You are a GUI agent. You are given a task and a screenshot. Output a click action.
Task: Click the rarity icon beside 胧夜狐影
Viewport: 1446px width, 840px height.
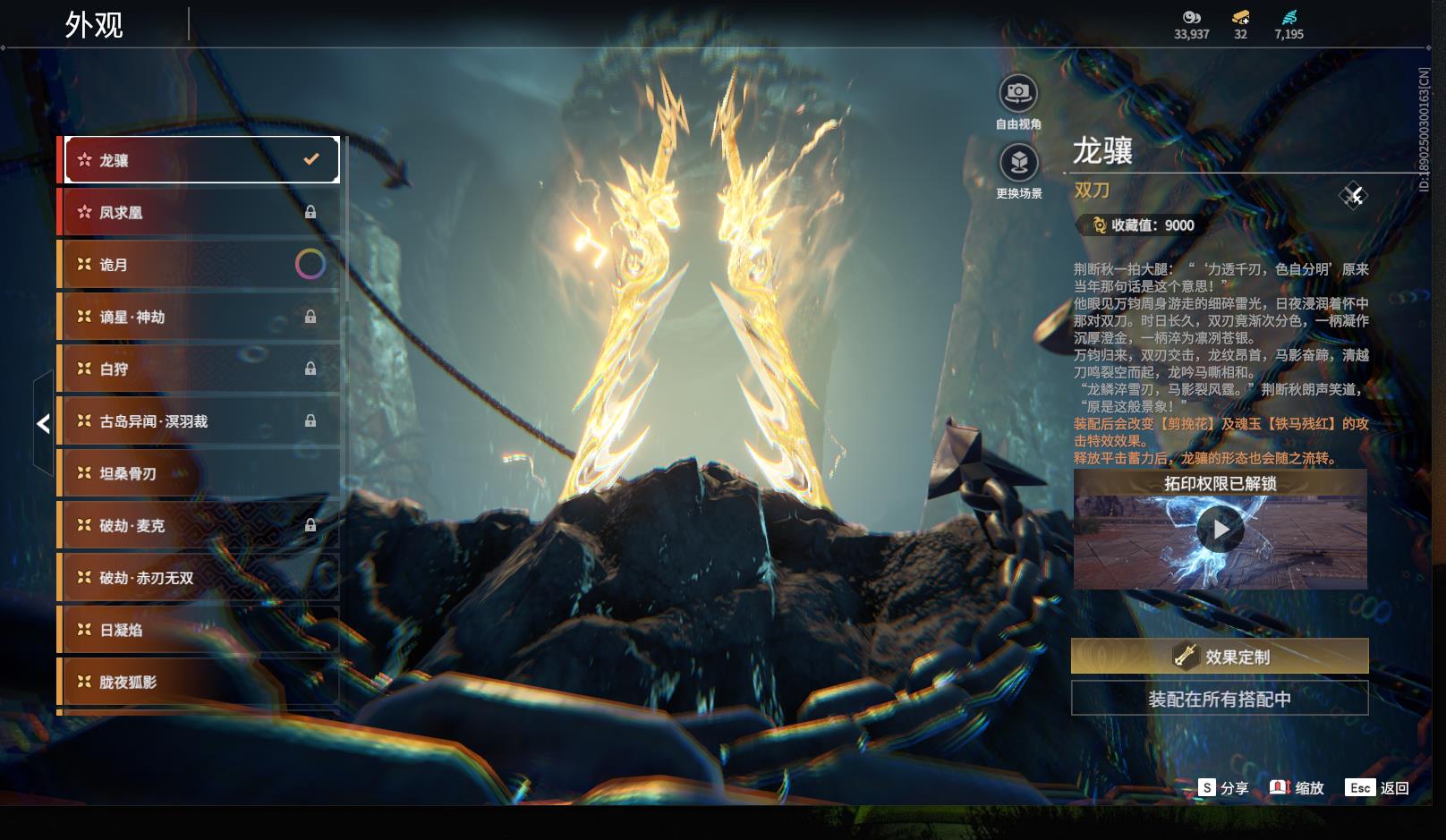tap(84, 682)
